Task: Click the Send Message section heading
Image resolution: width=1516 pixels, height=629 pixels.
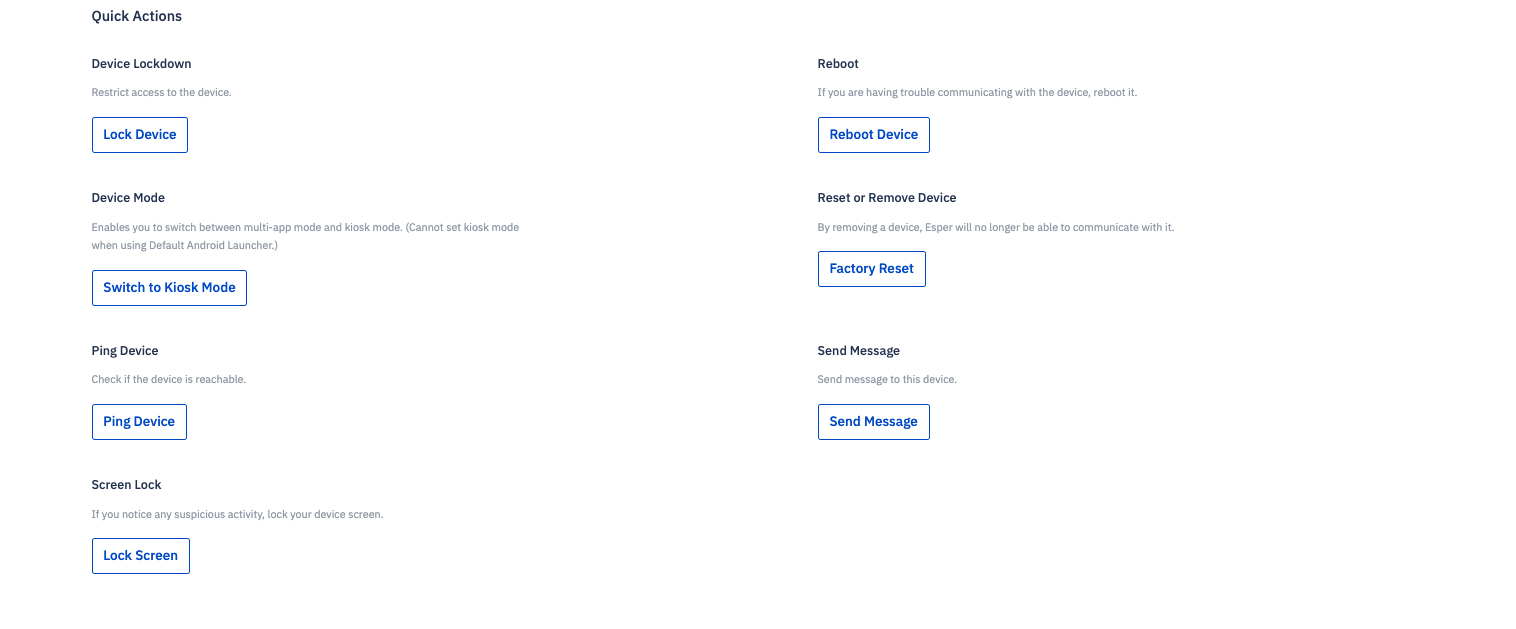Action: (858, 350)
